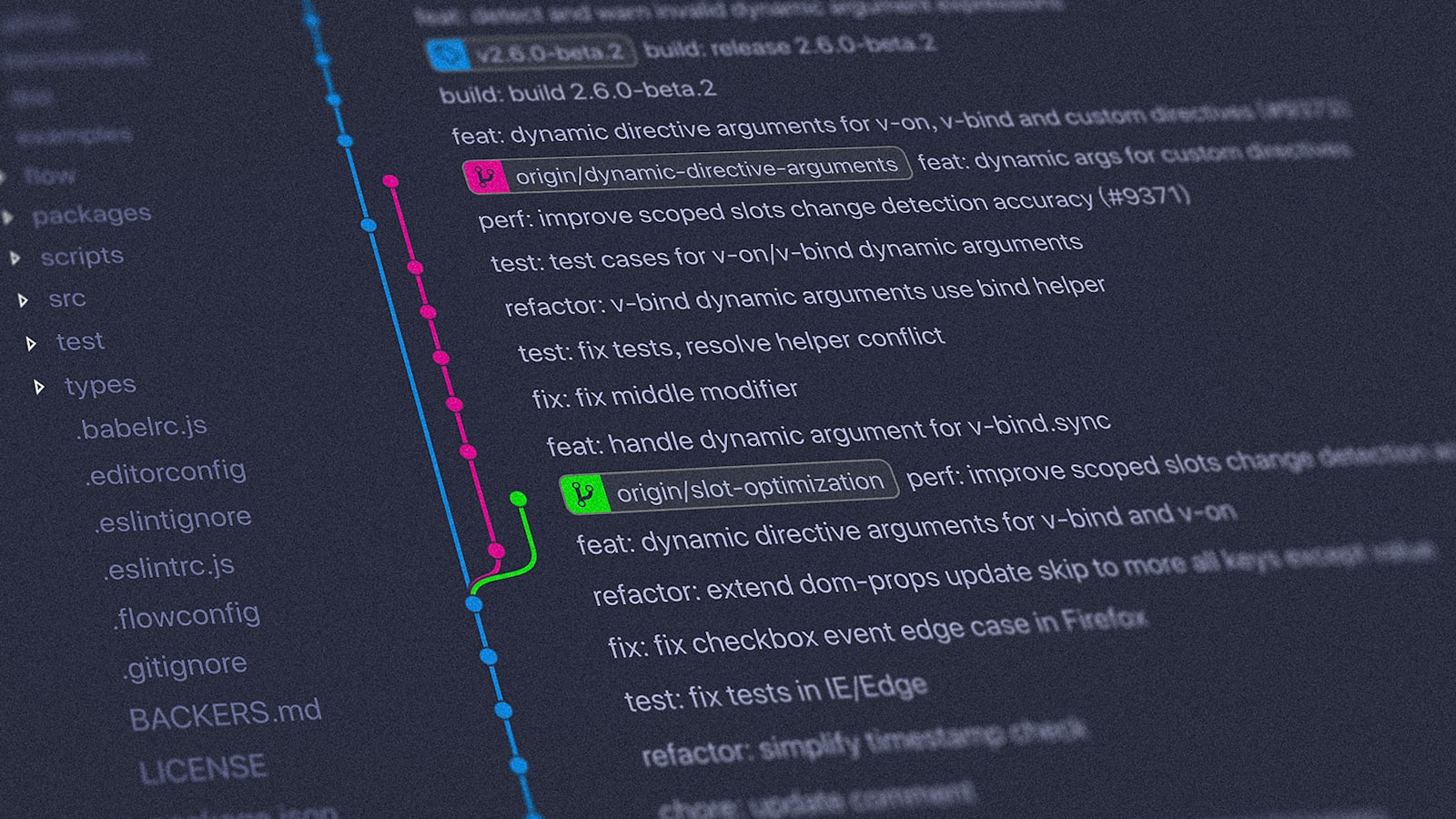Open the BACKERS.md file

(x=227, y=711)
